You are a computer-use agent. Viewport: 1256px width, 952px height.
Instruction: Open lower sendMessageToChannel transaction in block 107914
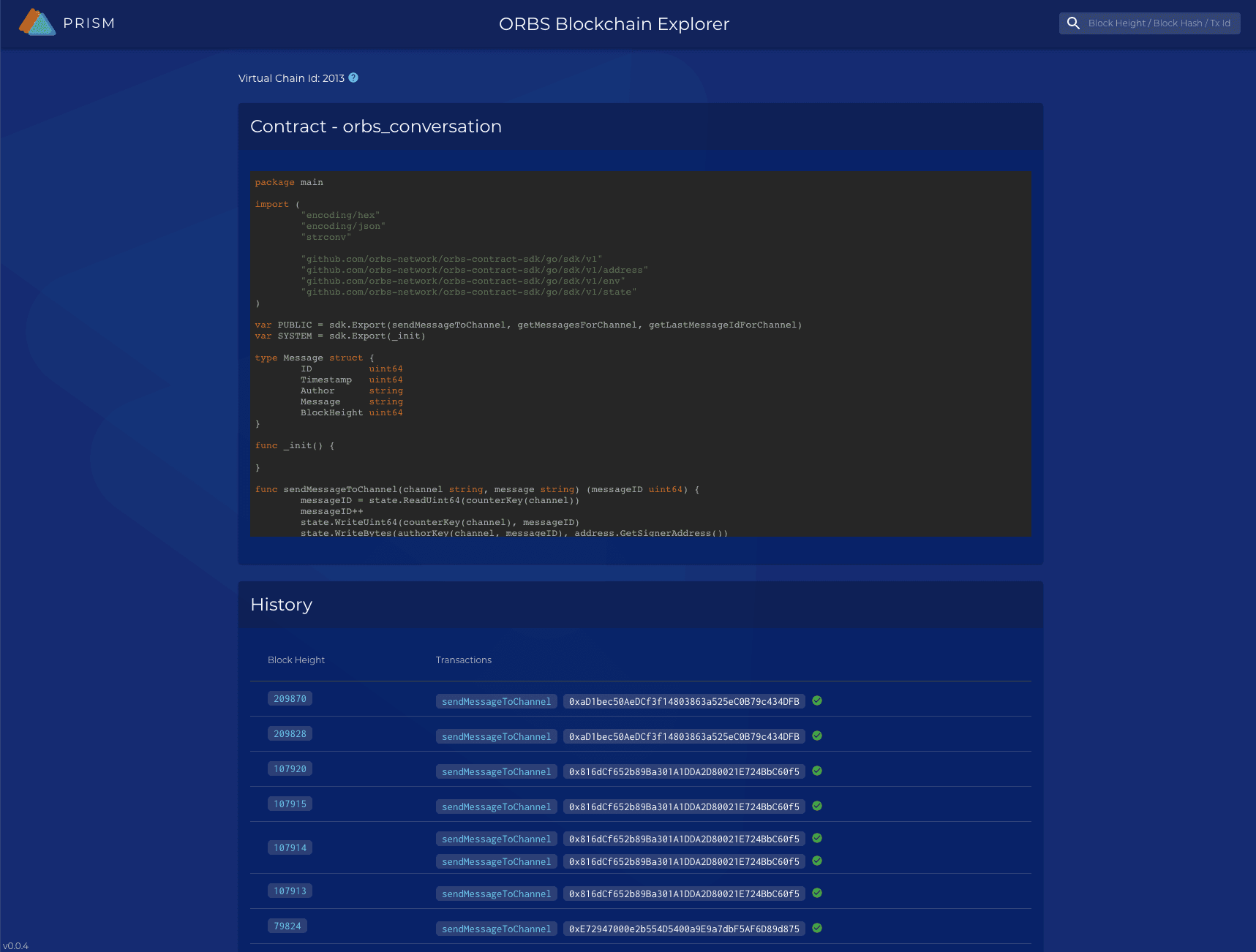pos(497,862)
